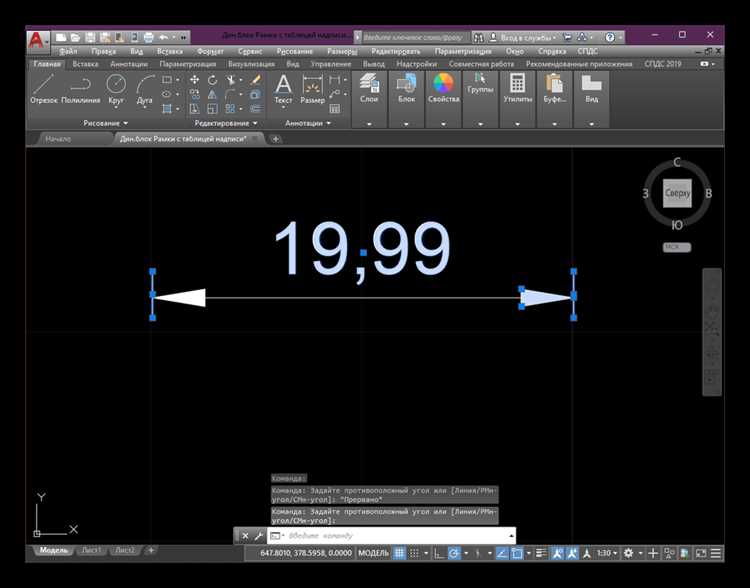The height and width of the screenshot is (588, 750).
Task: Click the Модель layout tab
Action: (x=53, y=551)
